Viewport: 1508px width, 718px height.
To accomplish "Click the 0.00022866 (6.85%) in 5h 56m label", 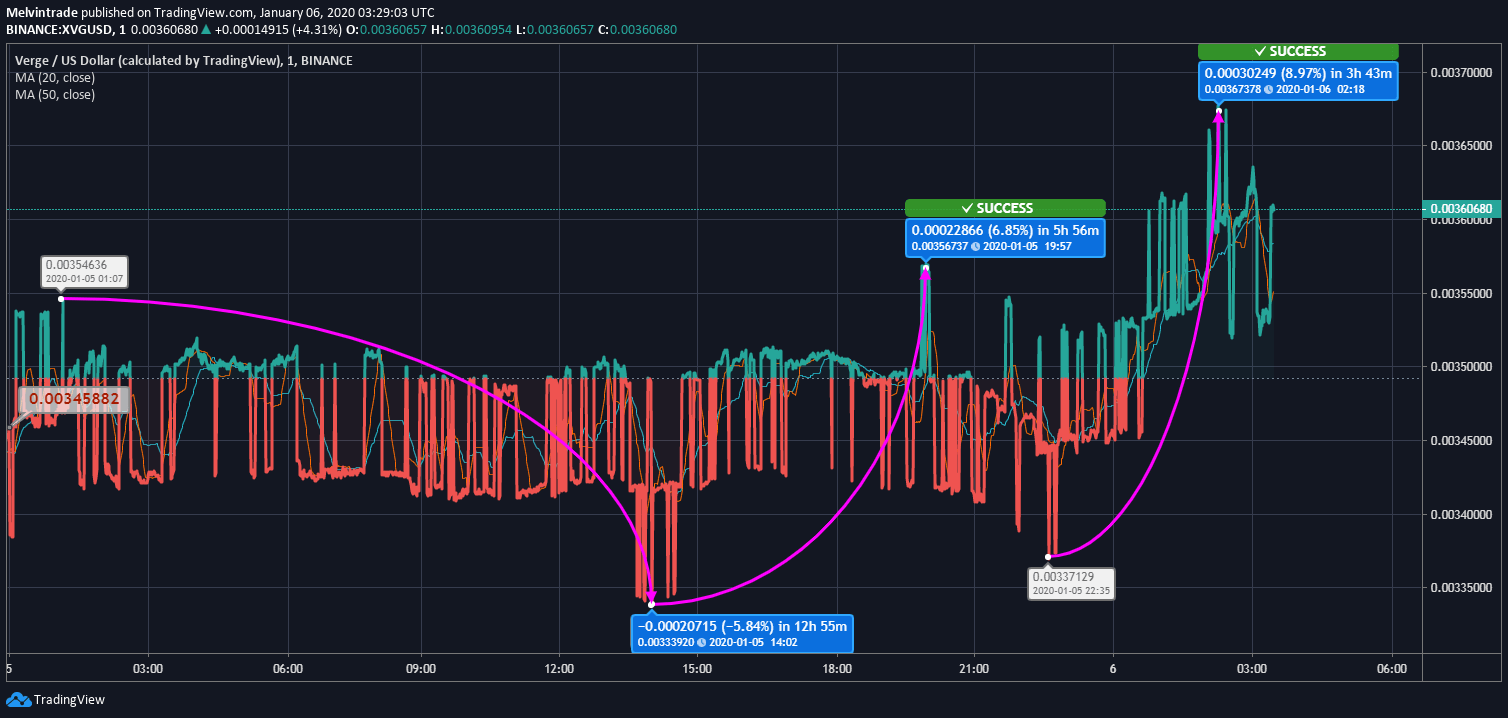I will (x=1005, y=237).
